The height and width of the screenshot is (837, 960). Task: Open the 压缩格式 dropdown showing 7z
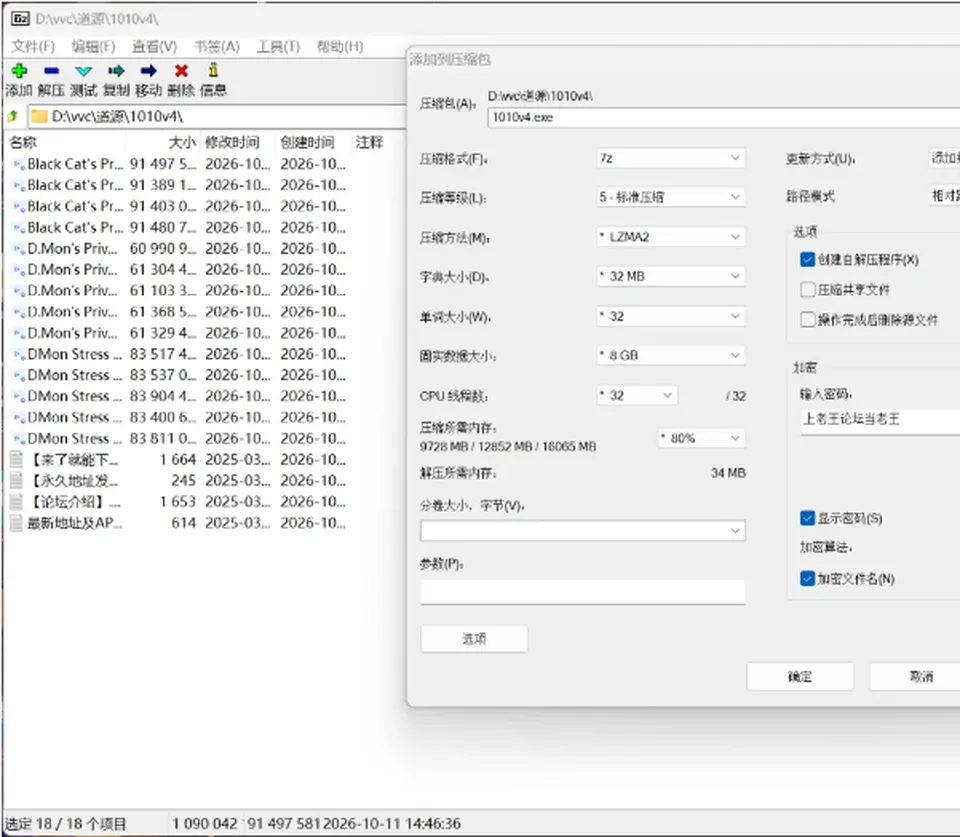(x=670, y=158)
